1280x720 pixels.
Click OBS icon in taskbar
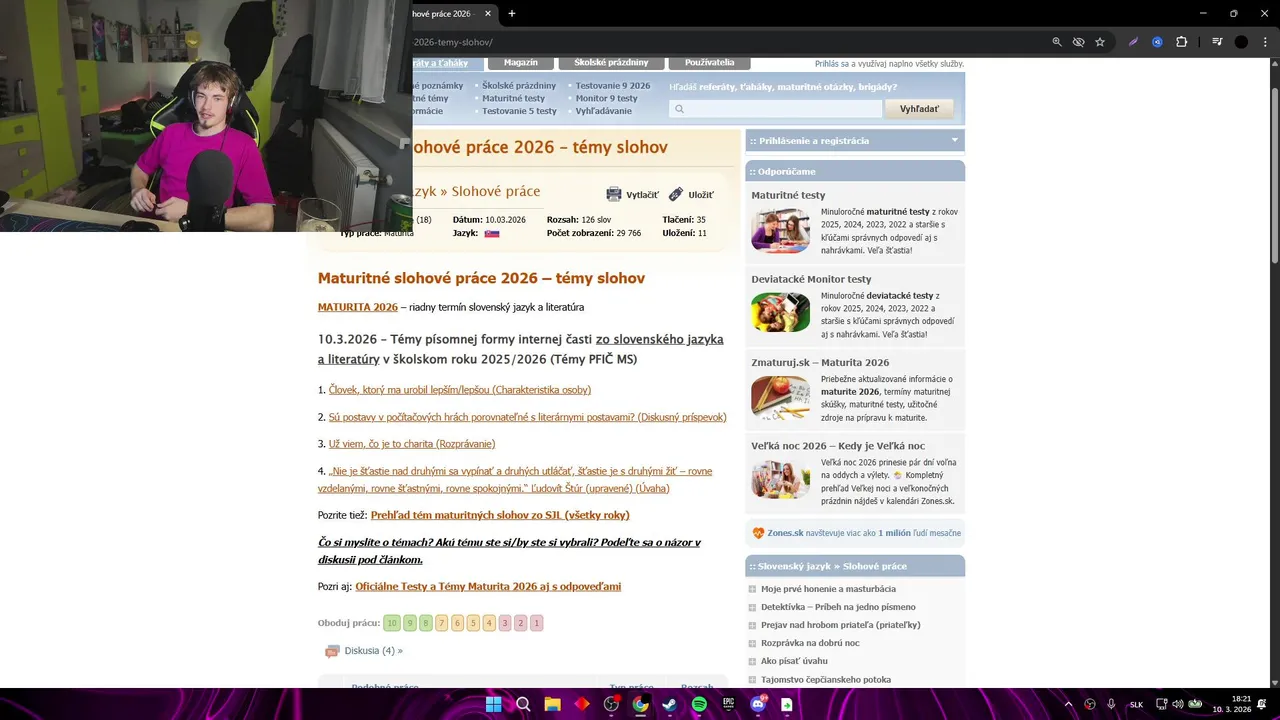(611, 705)
